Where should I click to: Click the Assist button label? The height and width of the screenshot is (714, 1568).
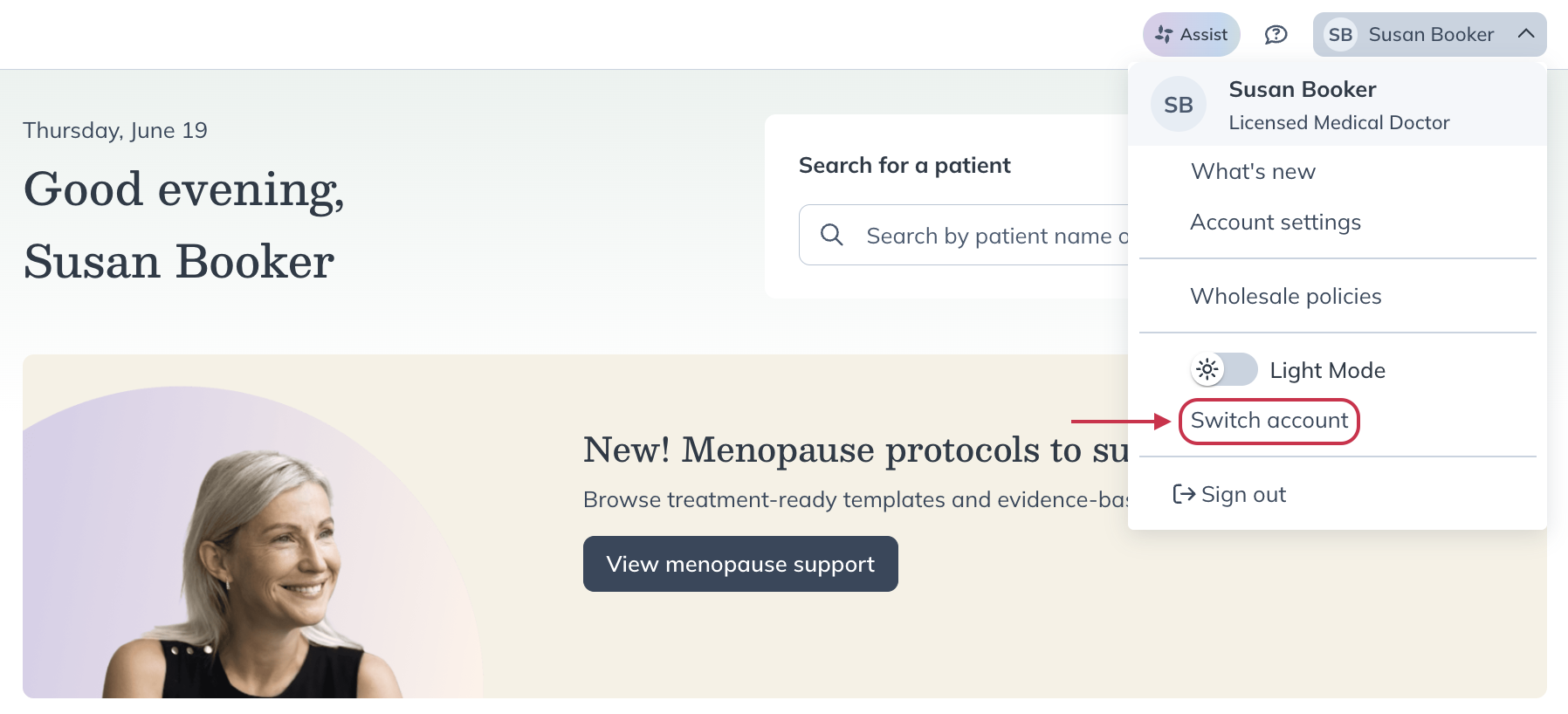tap(1203, 35)
